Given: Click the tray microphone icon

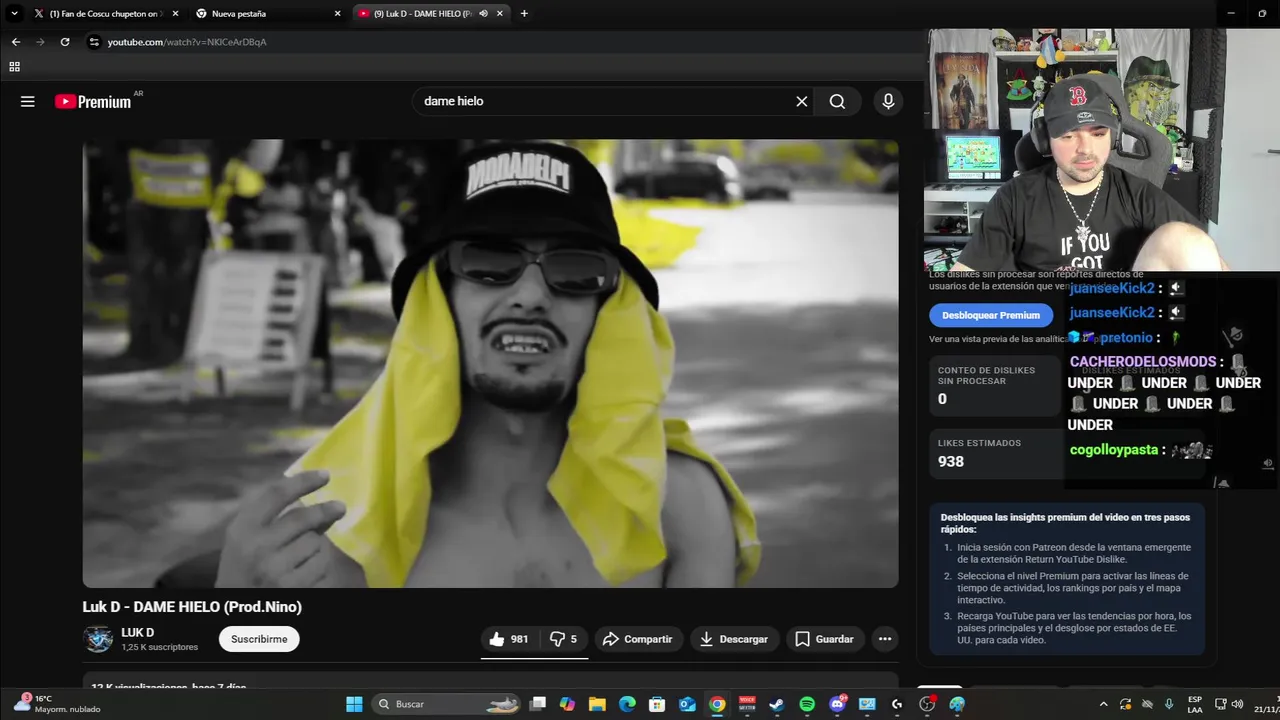Looking at the screenshot, I should (x=1169, y=704).
